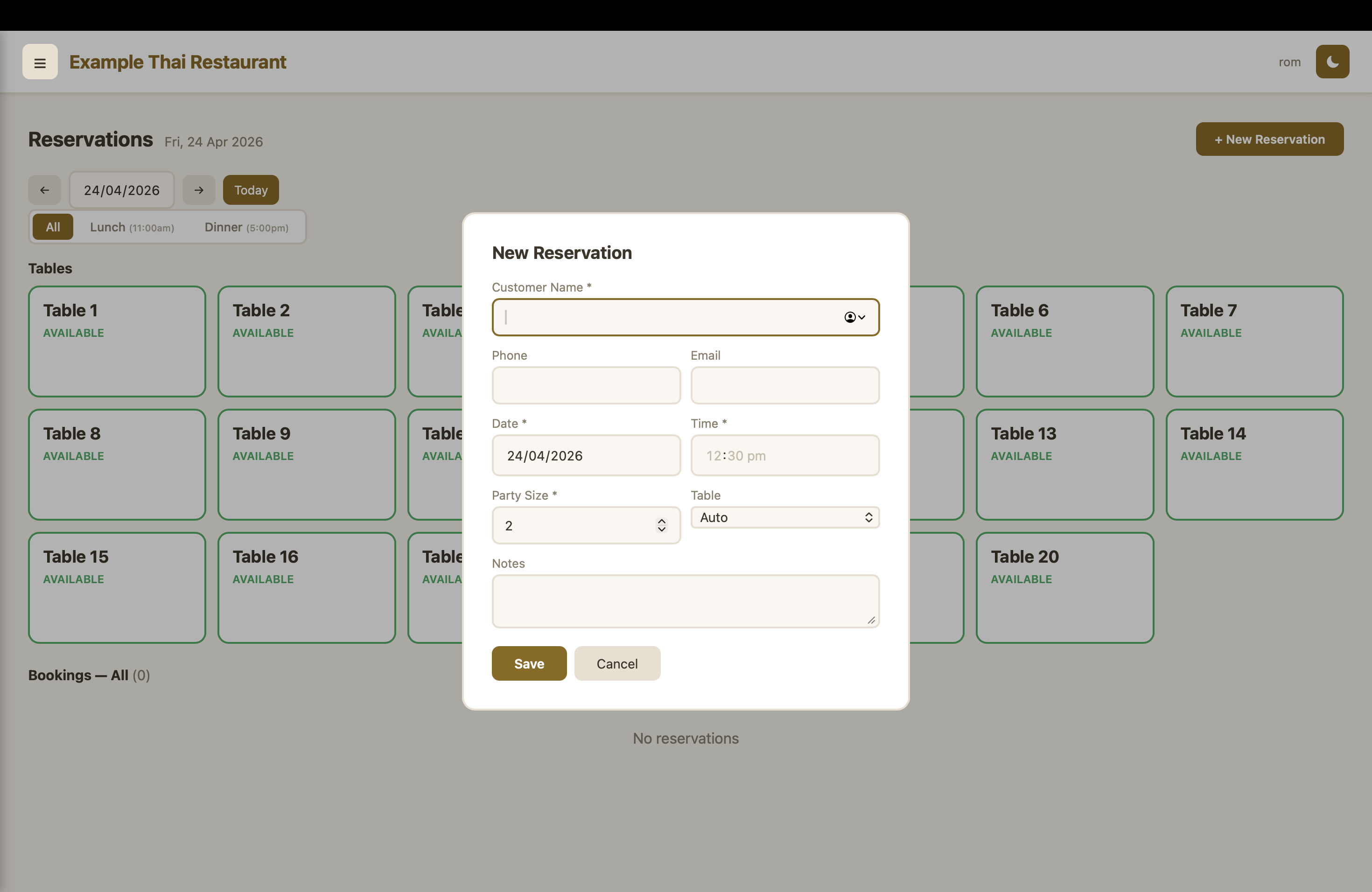
Task: Toggle dark mode moon icon
Action: coord(1332,62)
